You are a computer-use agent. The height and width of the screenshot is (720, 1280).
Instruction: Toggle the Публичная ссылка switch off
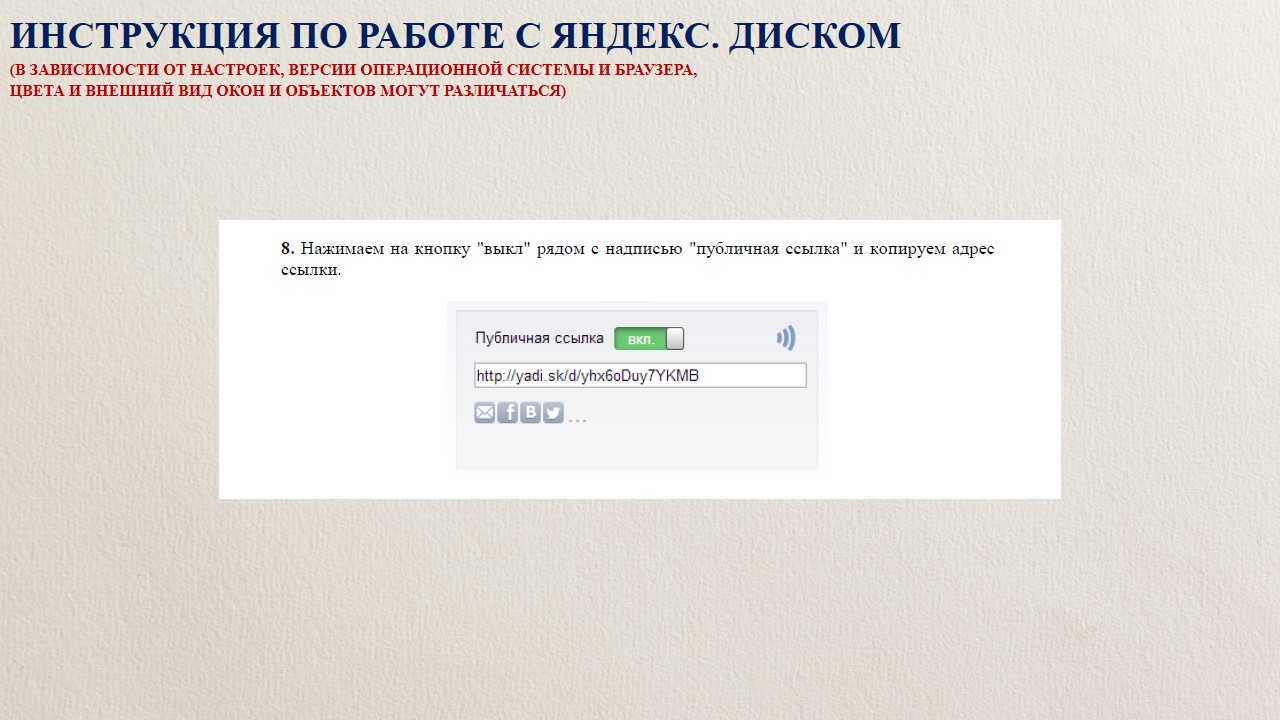pyautogui.click(x=649, y=339)
